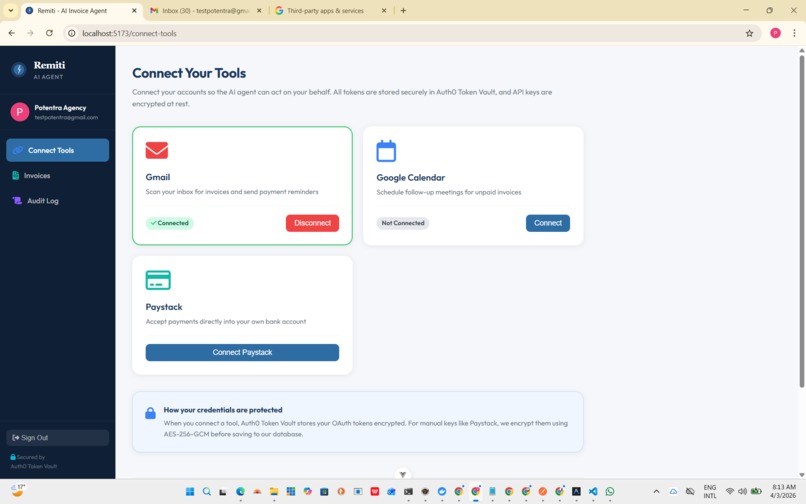The height and width of the screenshot is (504, 806).
Task: Click the scroll-down arrow below the page
Action: (x=403, y=474)
